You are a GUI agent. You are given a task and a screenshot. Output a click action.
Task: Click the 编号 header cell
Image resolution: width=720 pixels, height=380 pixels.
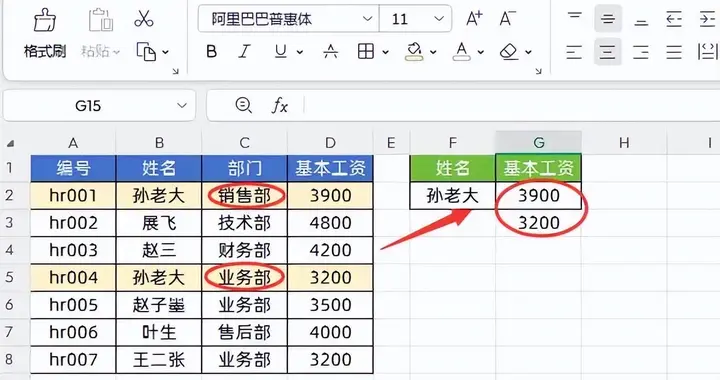(73, 168)
